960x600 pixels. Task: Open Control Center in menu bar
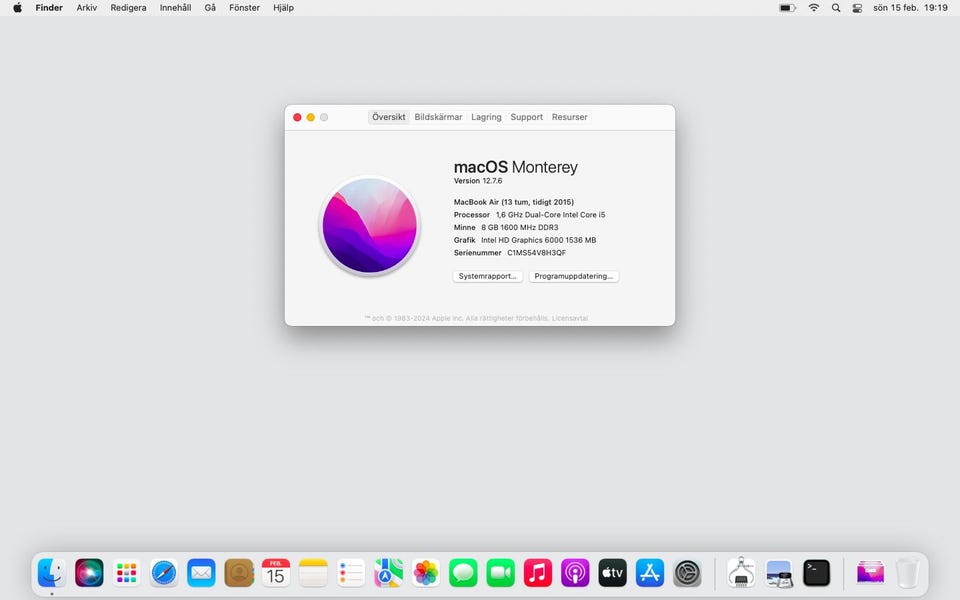pos(857,8)
